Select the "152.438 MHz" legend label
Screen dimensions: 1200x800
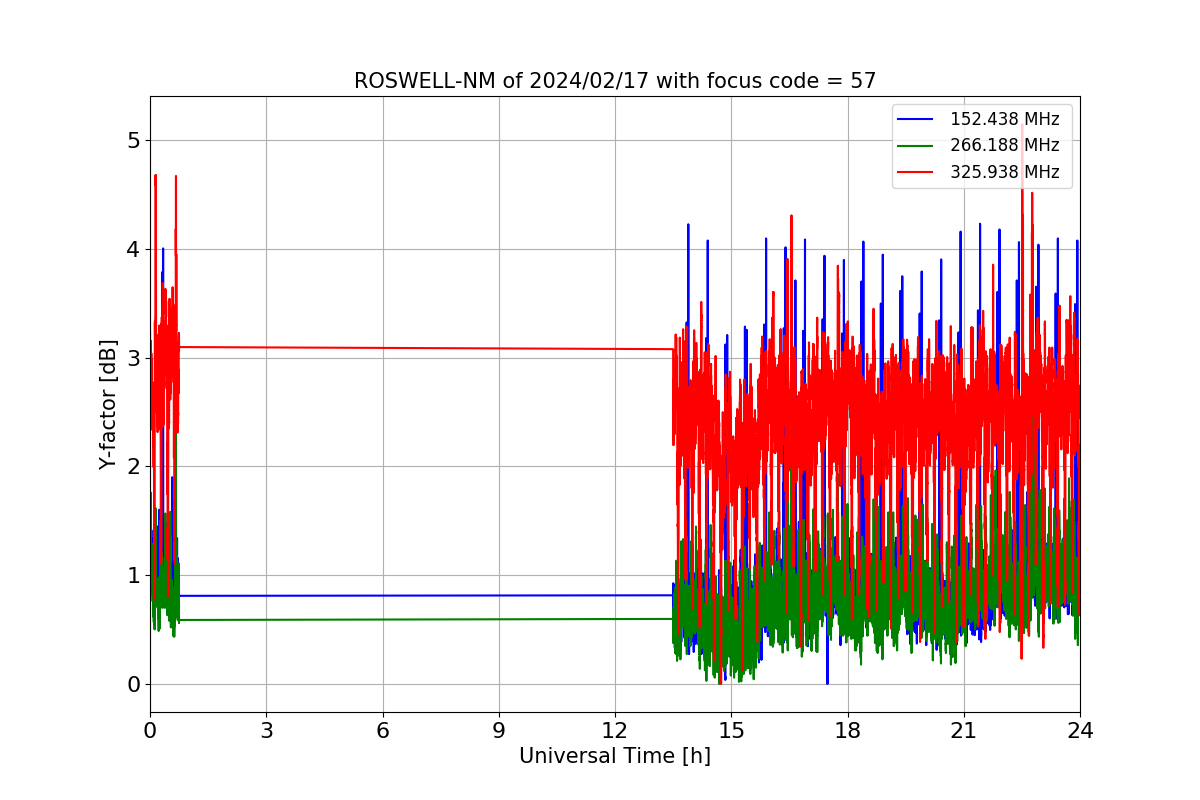1004,119
